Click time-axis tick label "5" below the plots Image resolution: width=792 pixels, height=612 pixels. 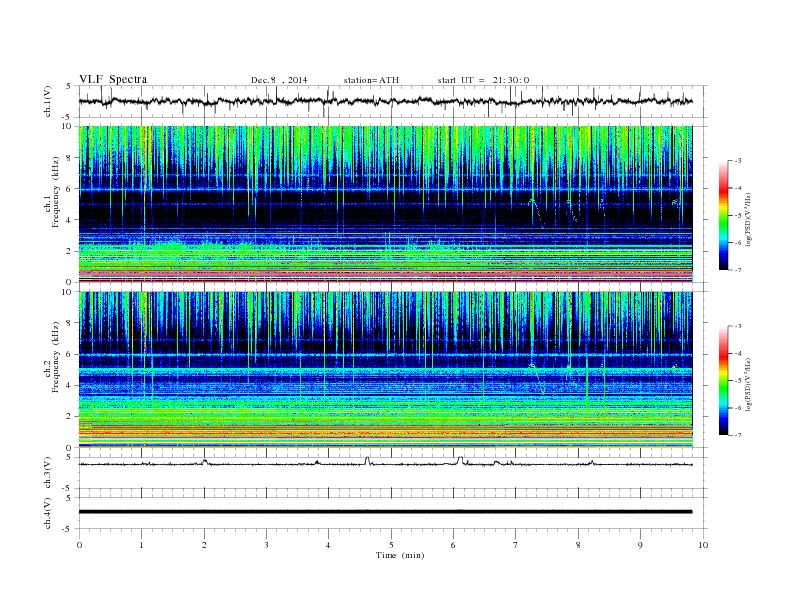391,545
